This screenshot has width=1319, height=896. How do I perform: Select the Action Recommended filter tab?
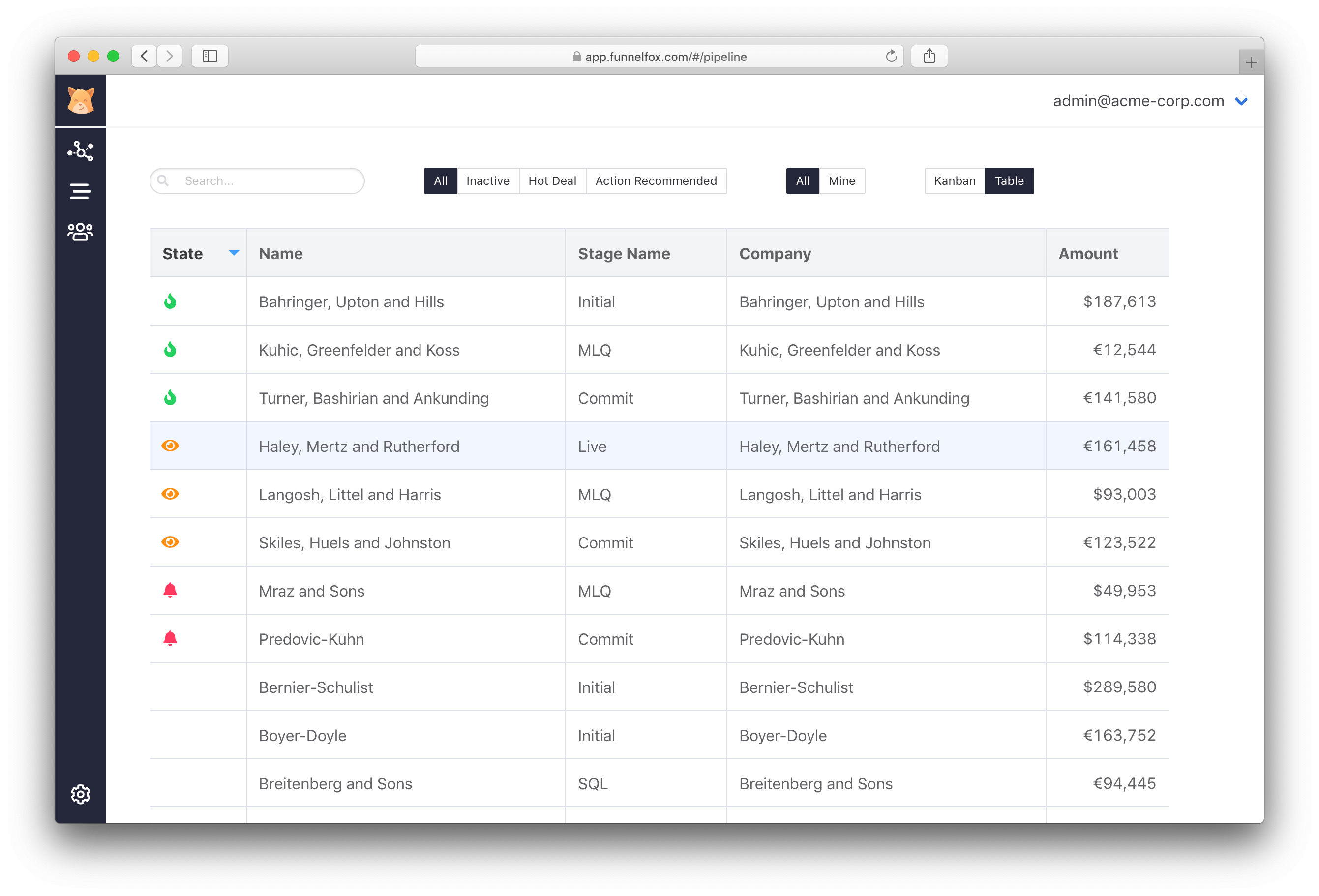(x=656, y=180)
